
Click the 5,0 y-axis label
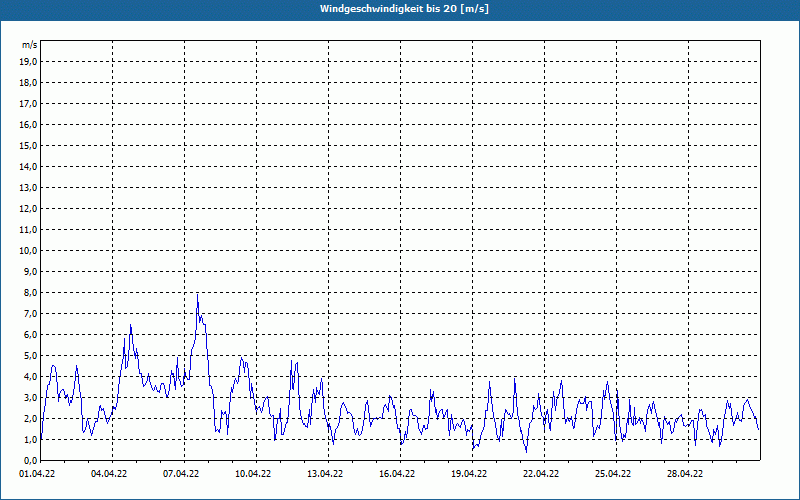coord(30,356)
